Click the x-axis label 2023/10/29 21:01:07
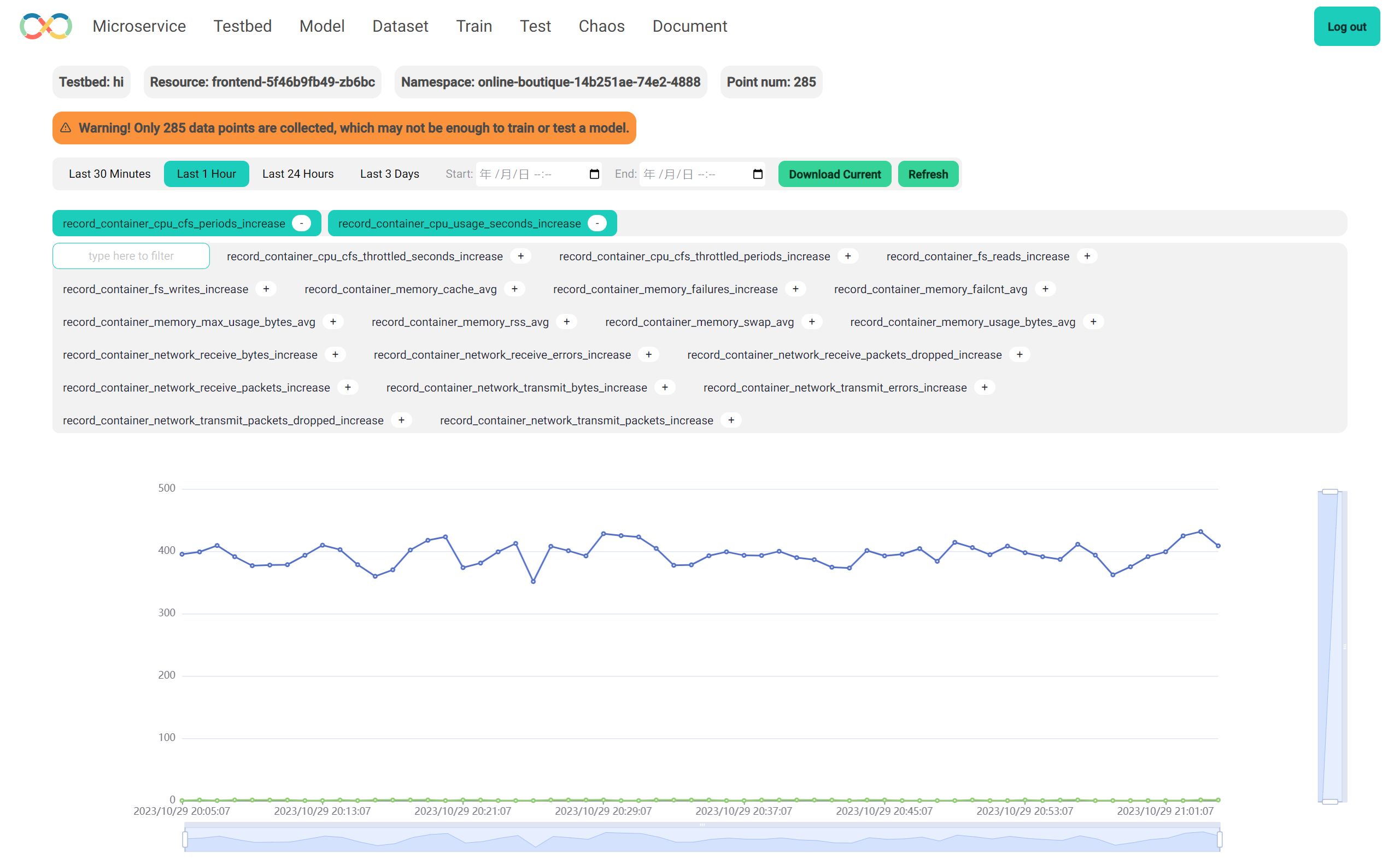The width and height of the screenshot is (1400, 858). 1165,812
